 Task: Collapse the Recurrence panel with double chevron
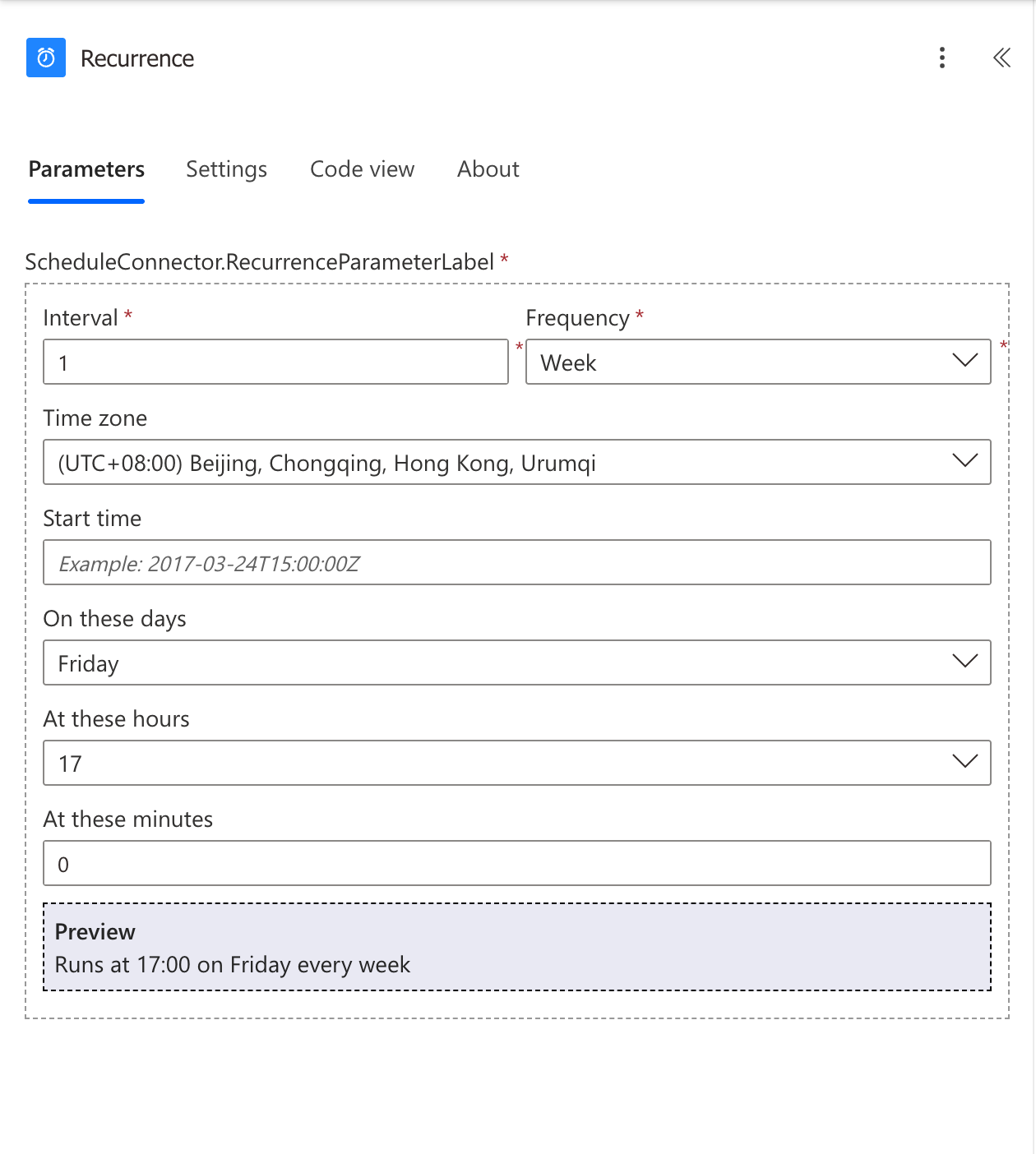click(x=1001, y=58)
